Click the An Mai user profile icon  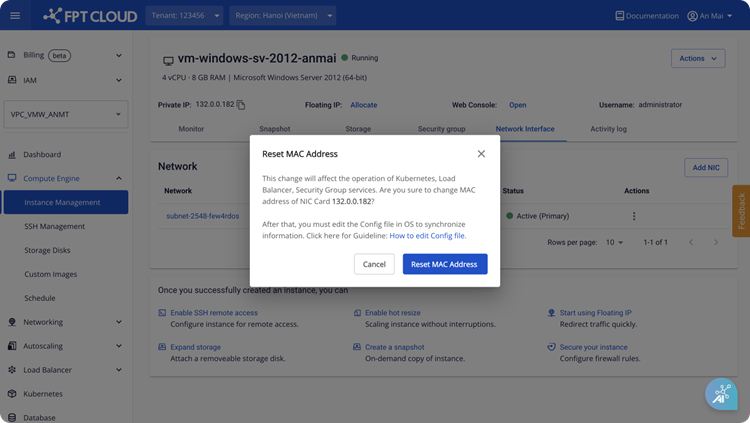(x=692, y=16)
